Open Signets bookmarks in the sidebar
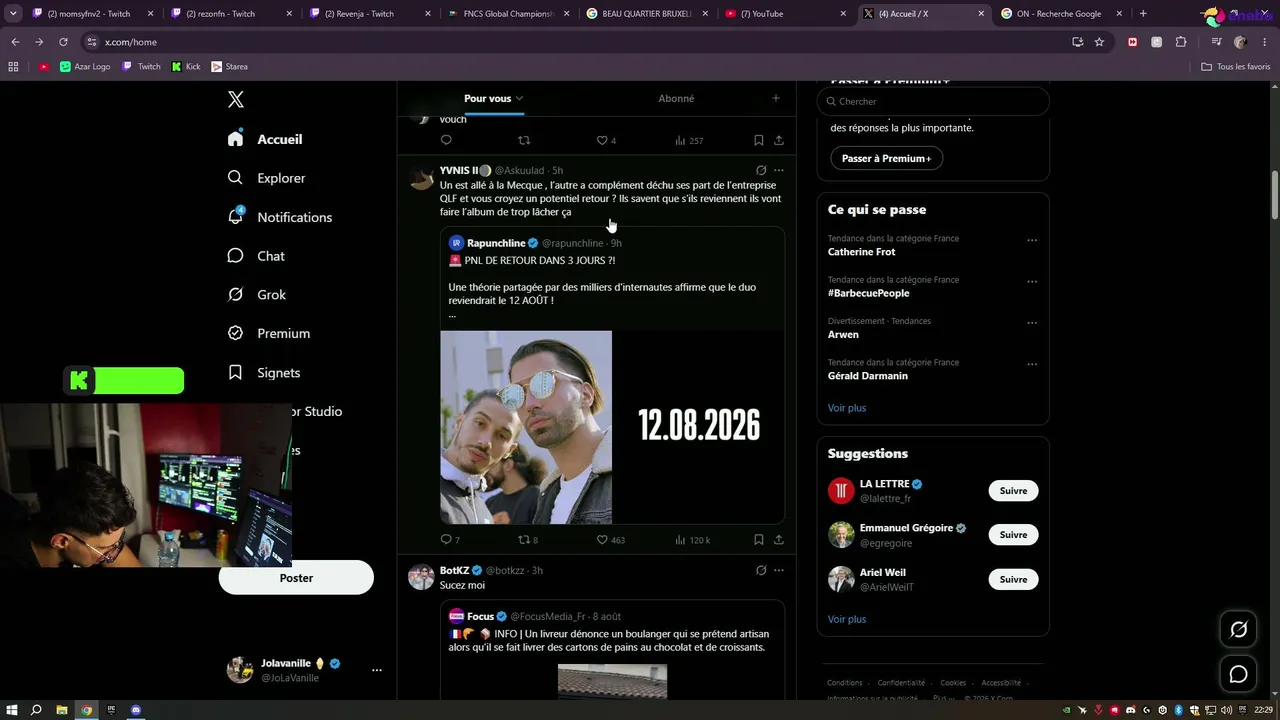 tap(264, 372)
